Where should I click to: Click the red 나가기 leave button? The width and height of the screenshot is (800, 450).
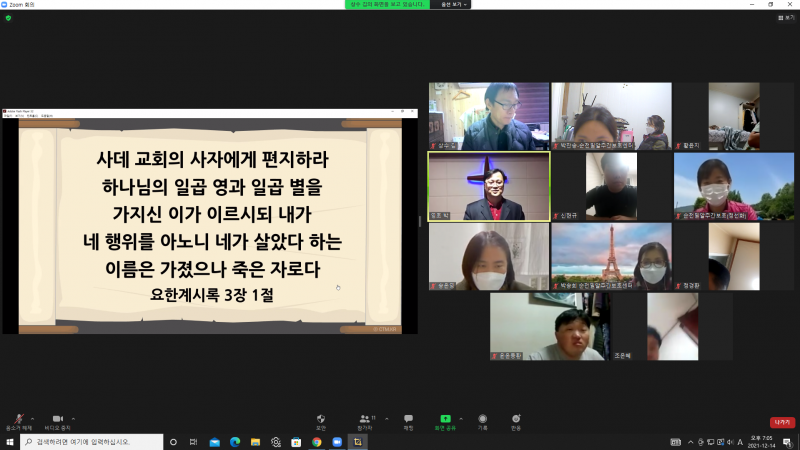782,422
